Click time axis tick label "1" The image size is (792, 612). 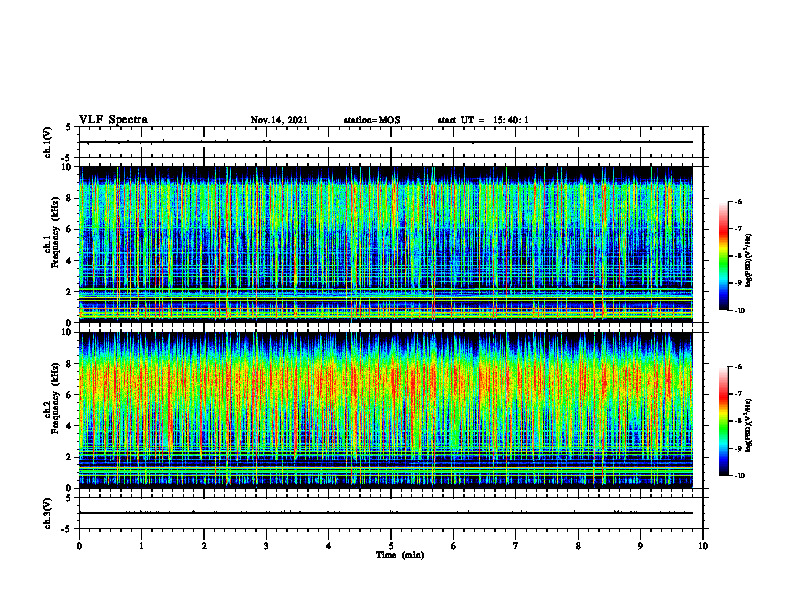tap(141, 546)
